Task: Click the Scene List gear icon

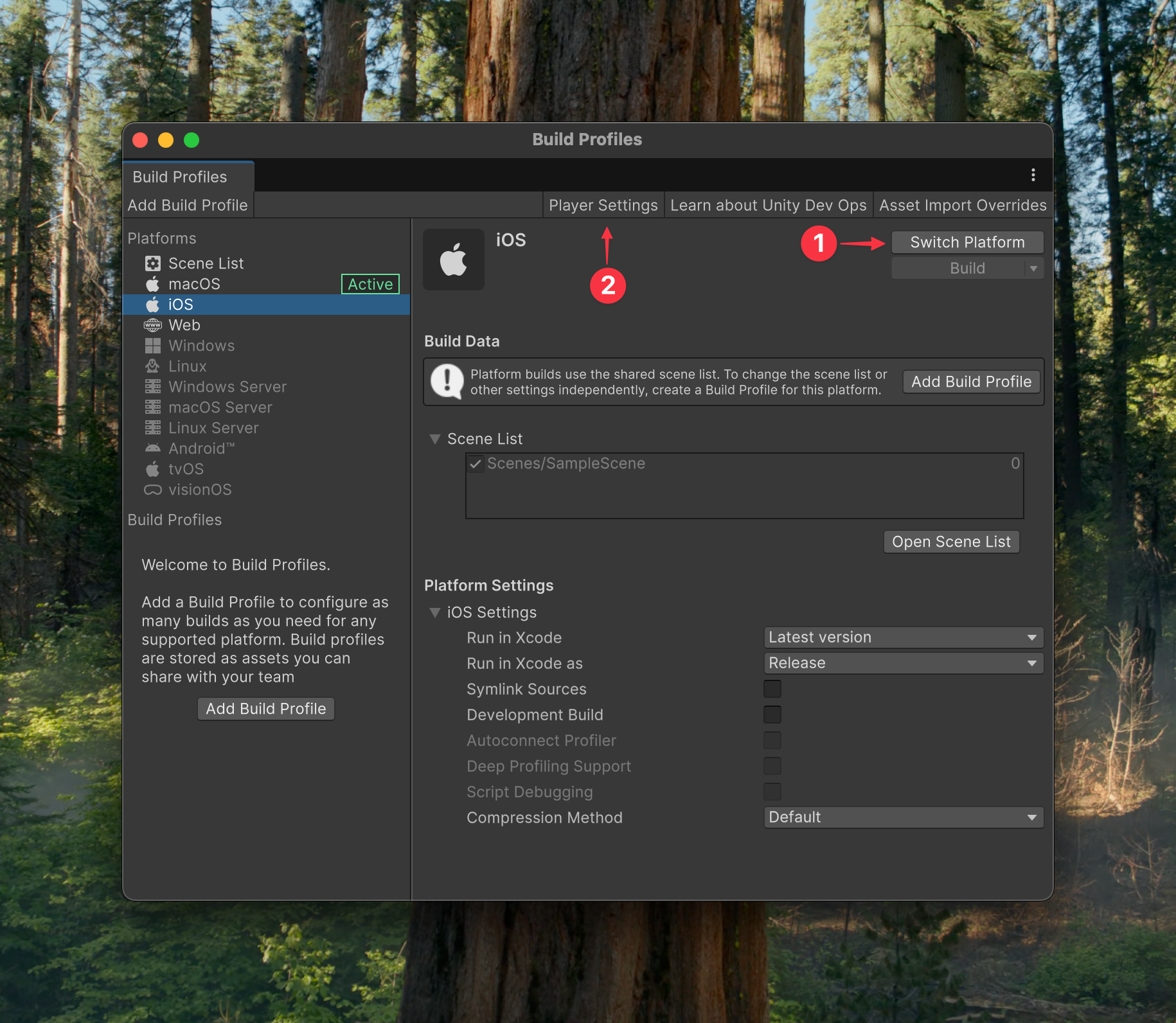Action: [x=153, y=263]
